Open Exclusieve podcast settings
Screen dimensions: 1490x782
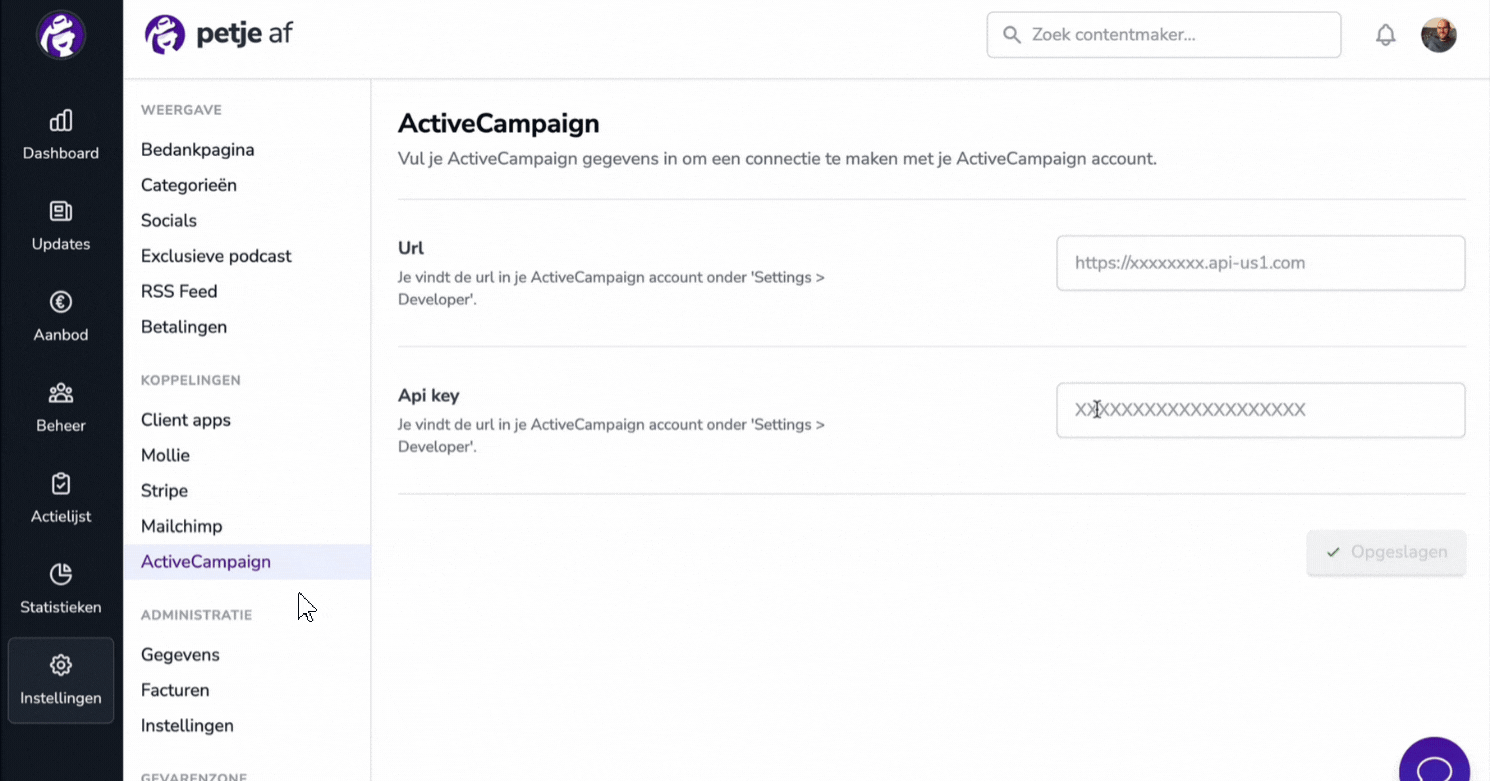[x=216, y=256]
